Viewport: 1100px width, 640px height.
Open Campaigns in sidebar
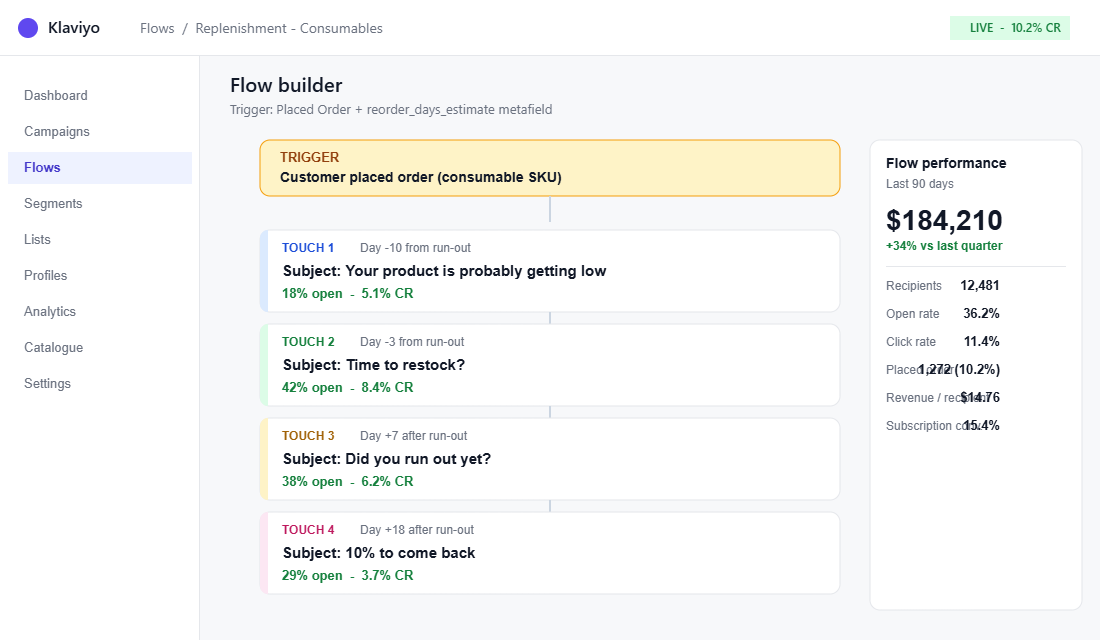pos(100,131)
